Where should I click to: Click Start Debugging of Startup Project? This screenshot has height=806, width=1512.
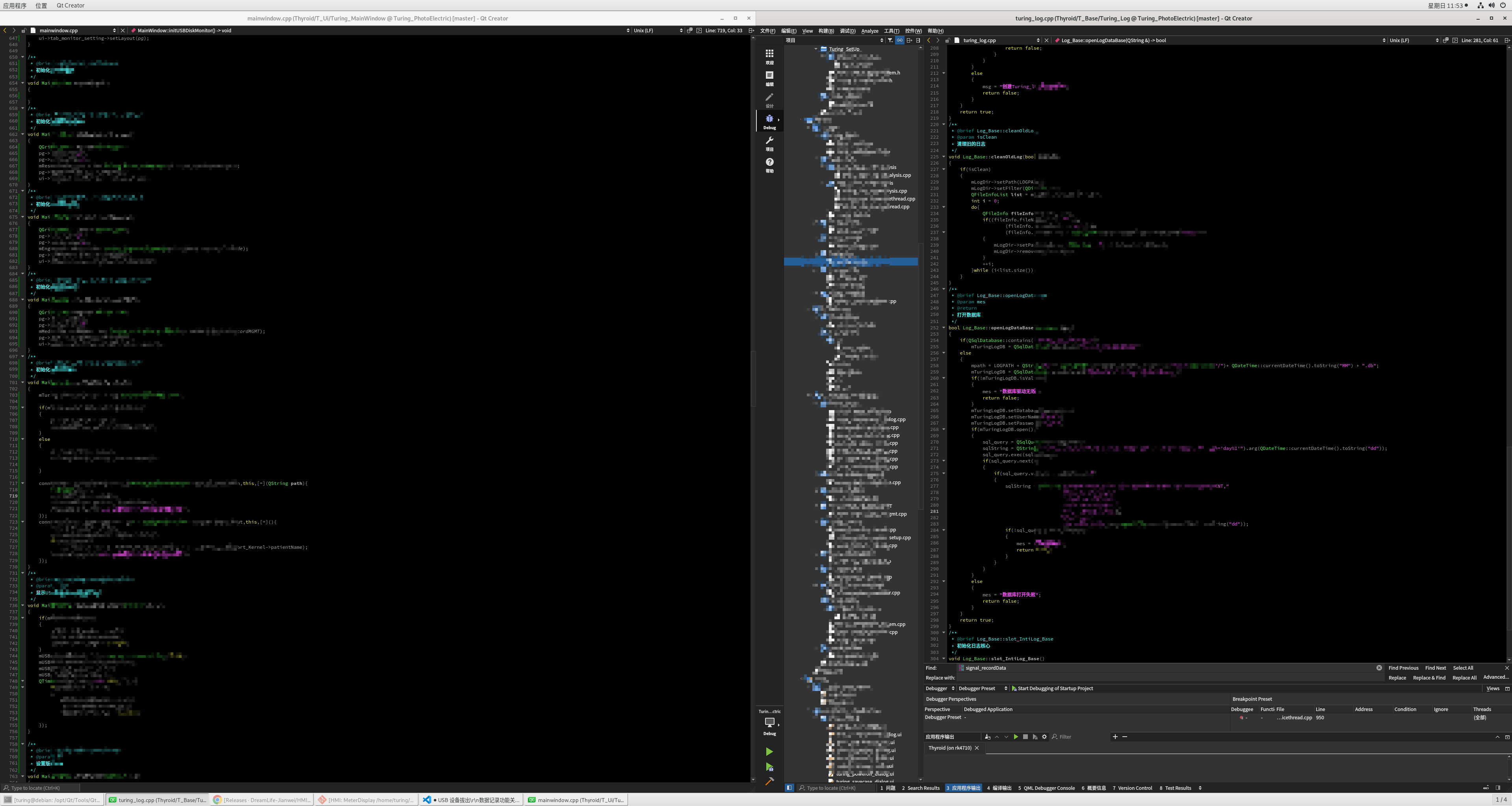tap(1052, 689)
